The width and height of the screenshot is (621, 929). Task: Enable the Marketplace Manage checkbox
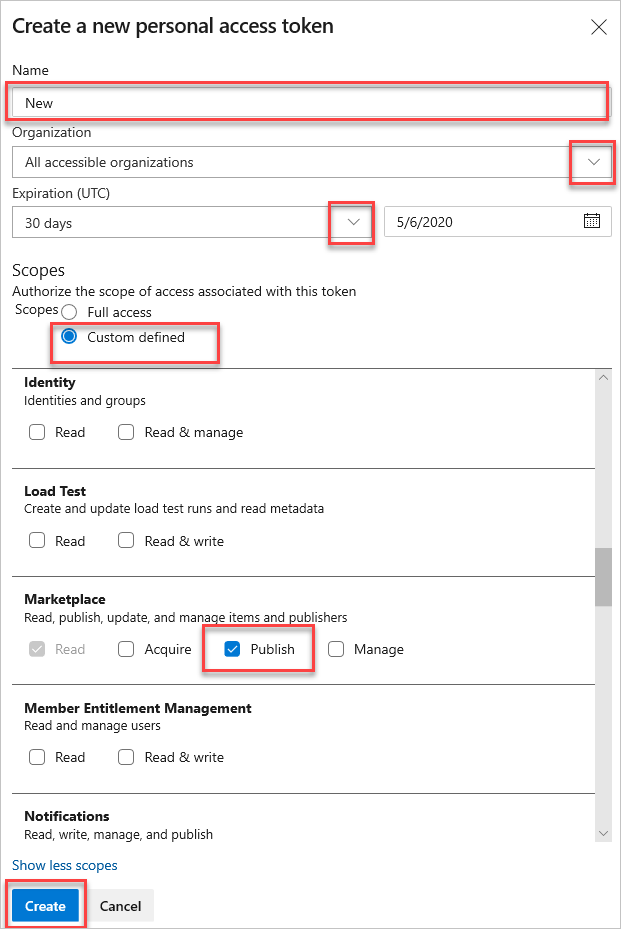pyautogui.click(x=336, y=649)
